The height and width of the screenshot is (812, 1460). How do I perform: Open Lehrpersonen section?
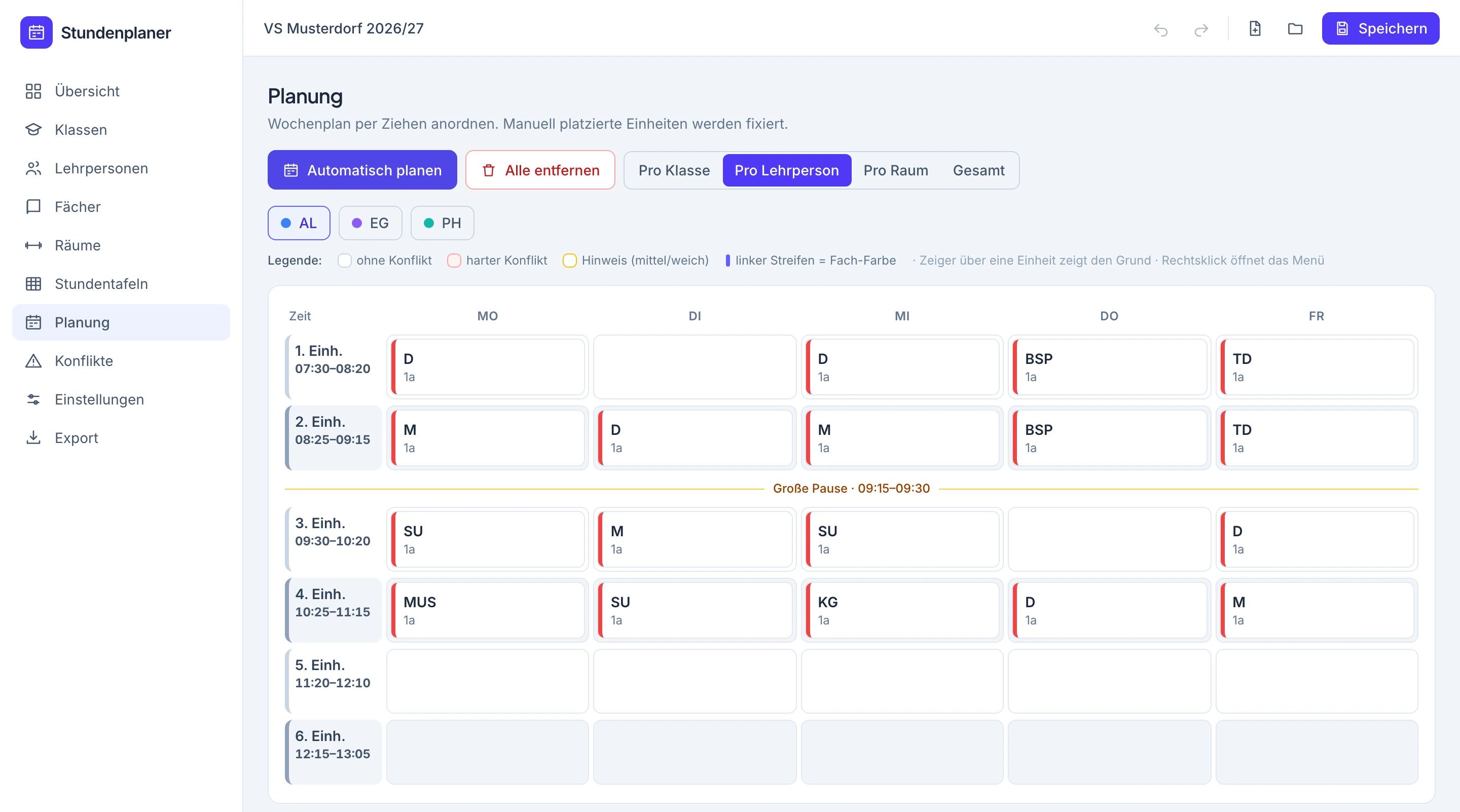[121, 168]
